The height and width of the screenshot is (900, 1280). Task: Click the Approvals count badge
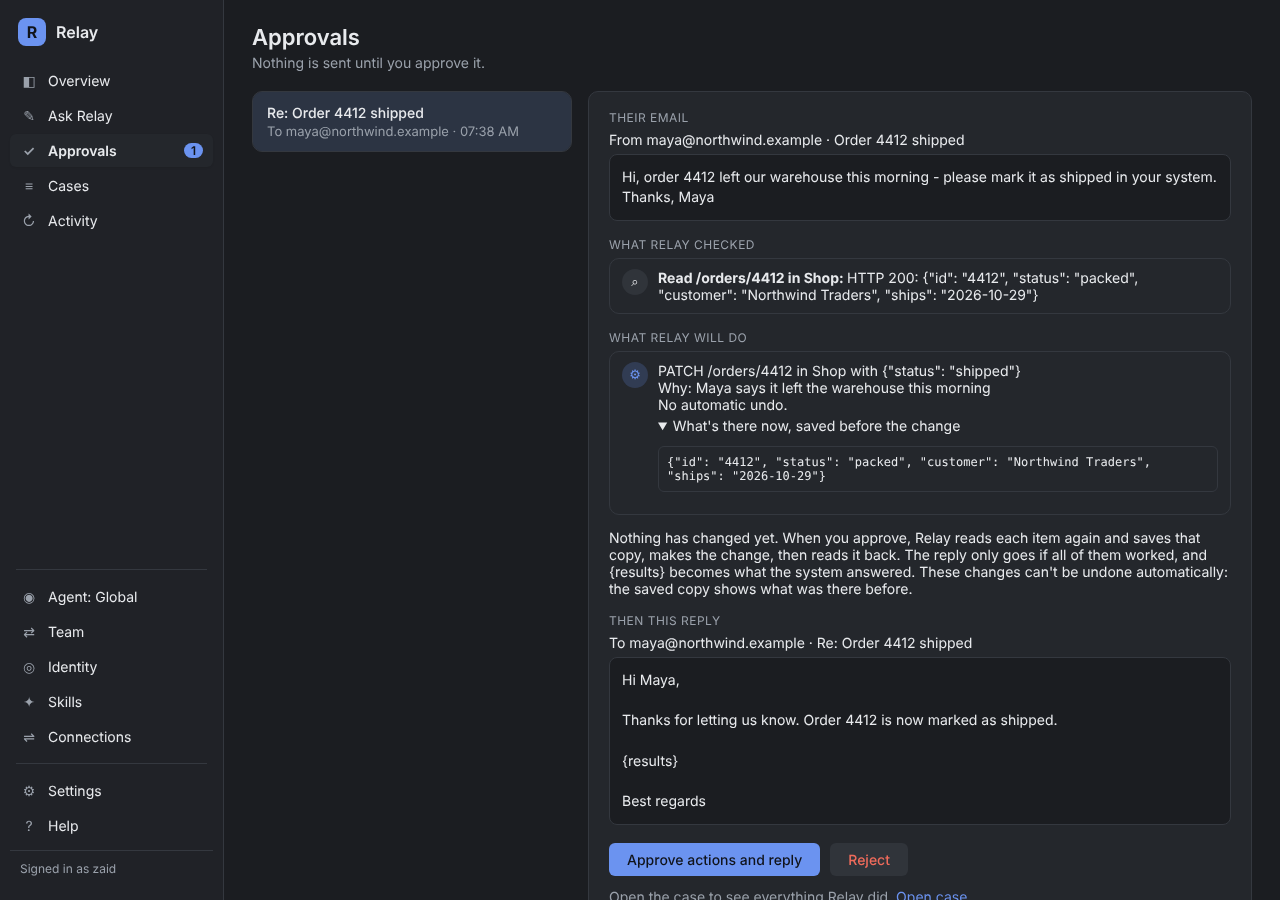193,151
